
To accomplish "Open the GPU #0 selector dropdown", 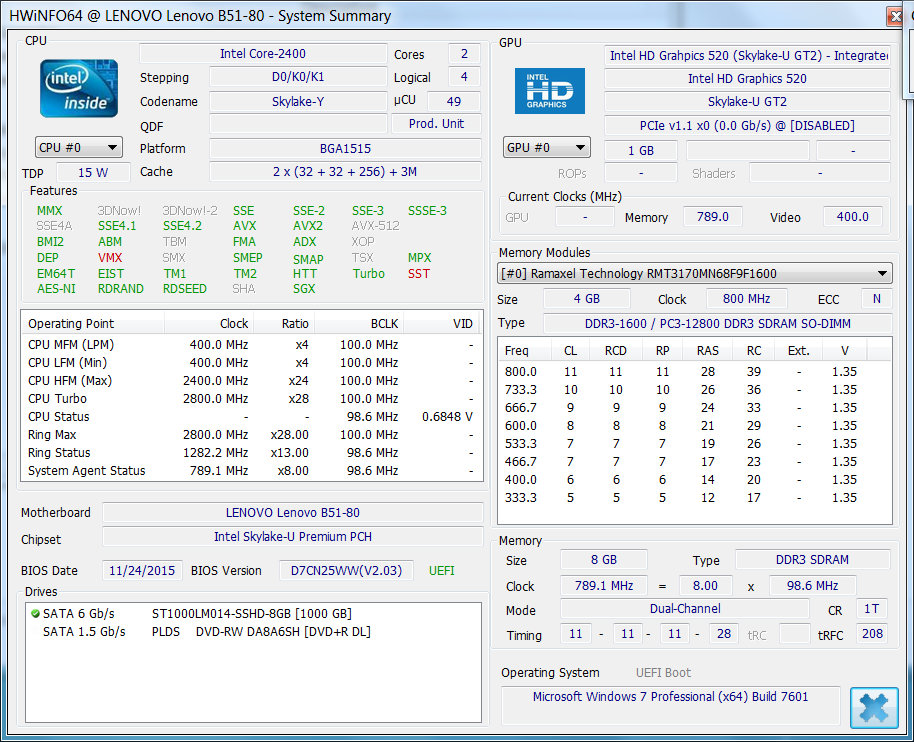I will 547,147.
